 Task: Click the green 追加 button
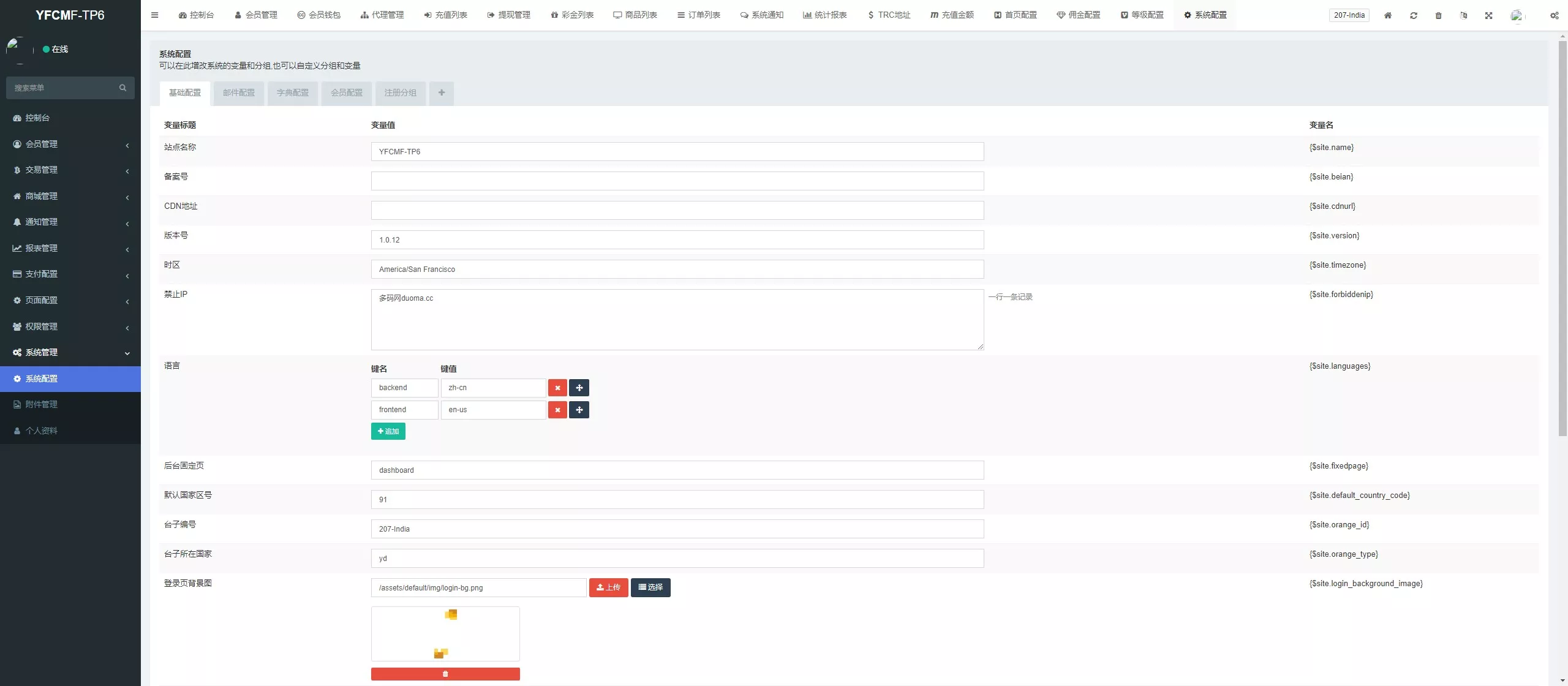click(x=388, y=431)
